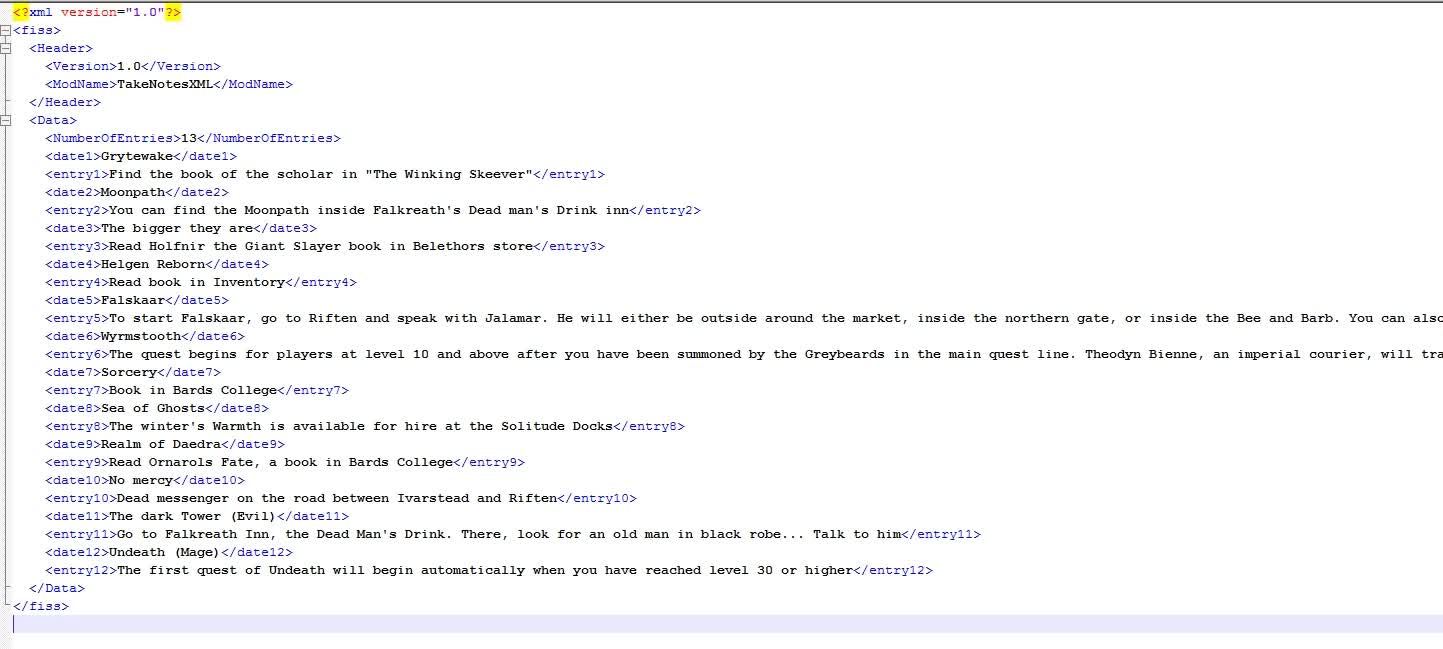
Task: Click entry10 Dead messenger line
Action: (341, 498)
